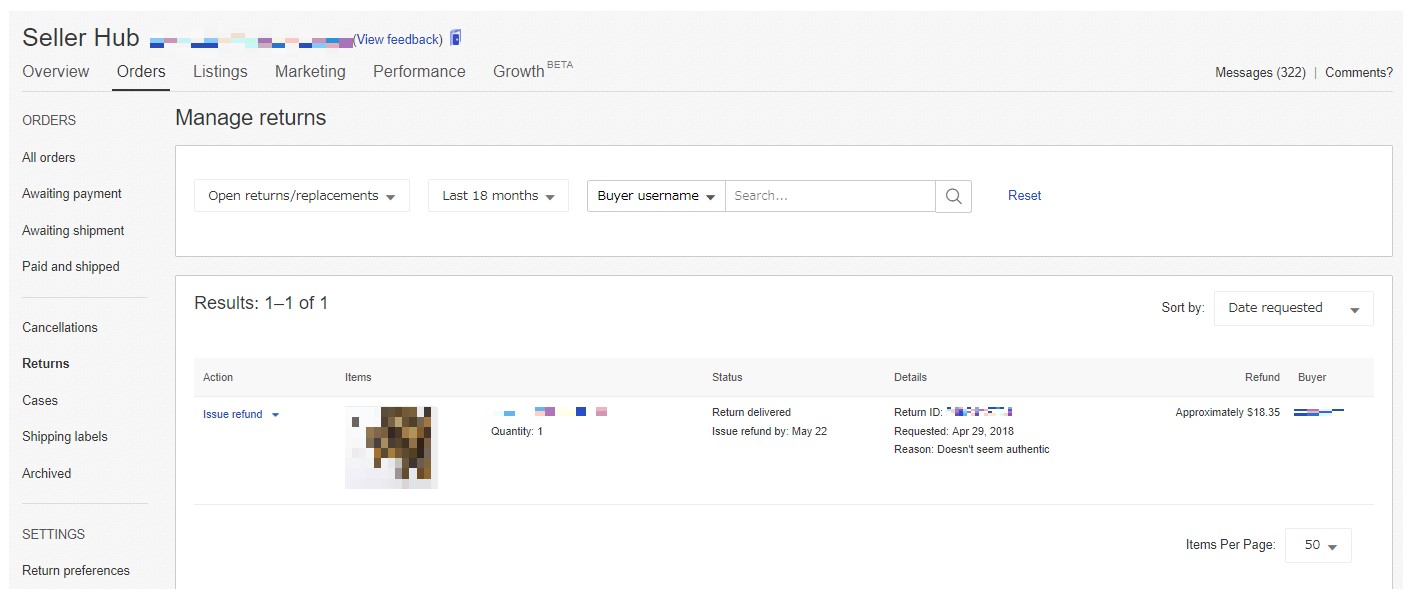1413x603 pixels.
Task: Click the 'Results: 1–1 of 1' text
Action: tap(261, 303)
